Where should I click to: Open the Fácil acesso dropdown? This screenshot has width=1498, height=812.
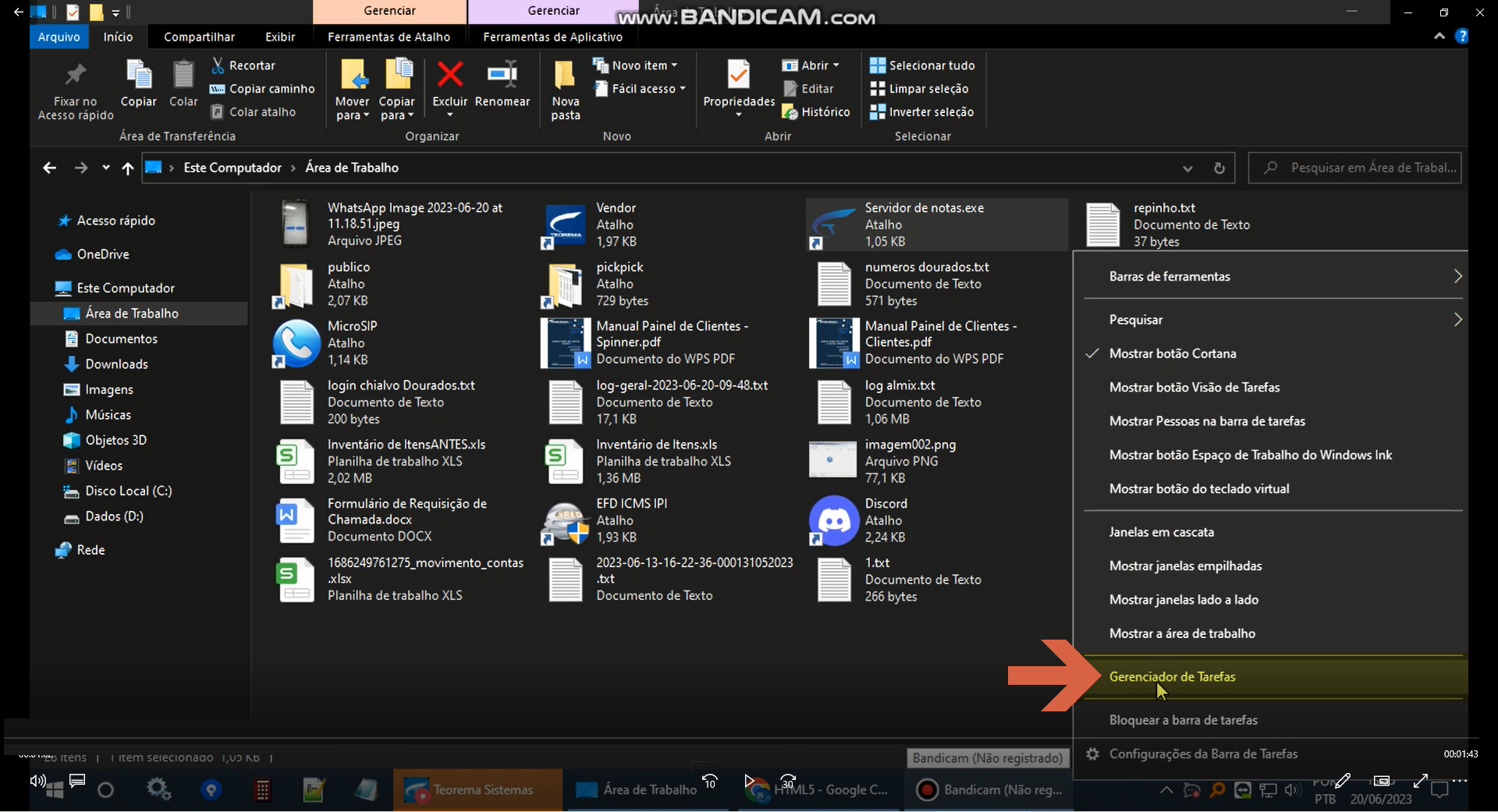640,89
